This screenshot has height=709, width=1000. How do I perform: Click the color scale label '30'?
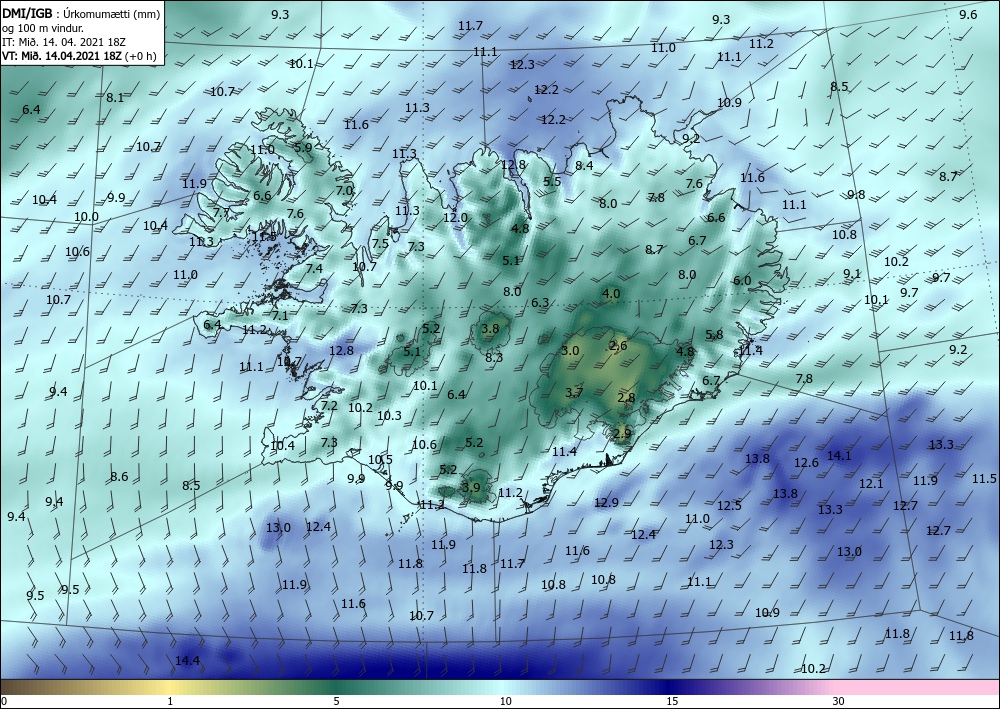pos(839,701)
